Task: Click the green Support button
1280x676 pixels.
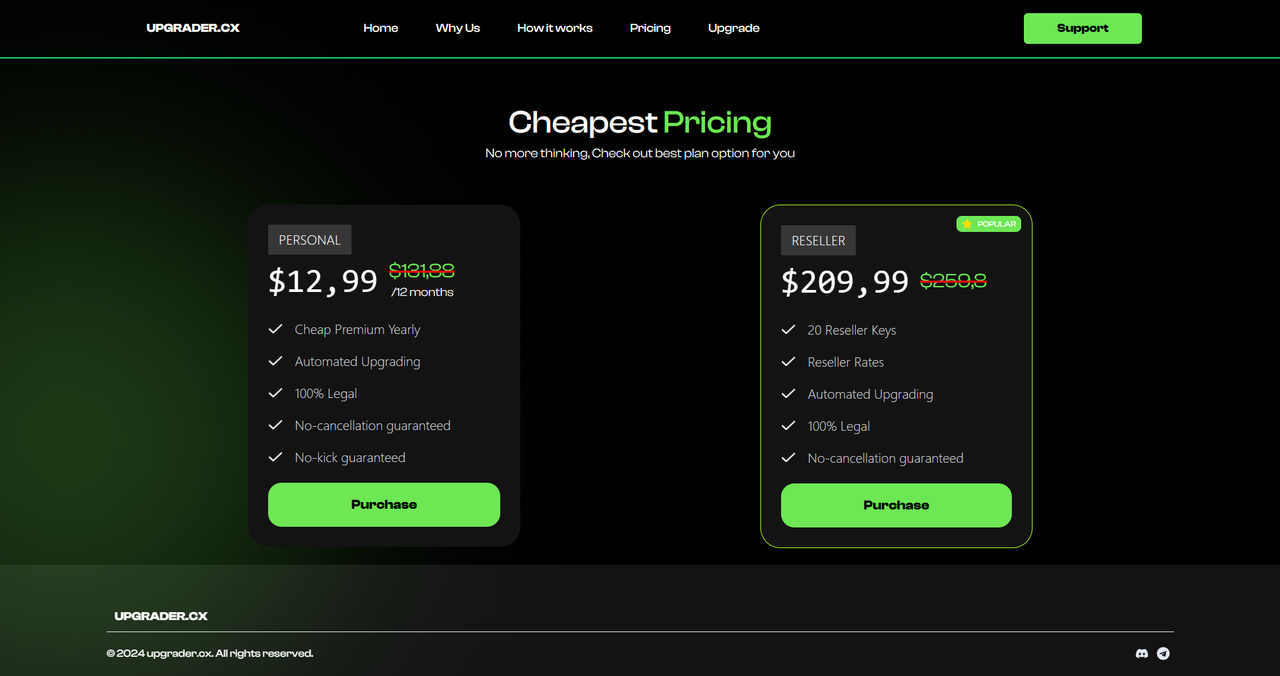Action: pyautogui.click(x=1082, y=28)
